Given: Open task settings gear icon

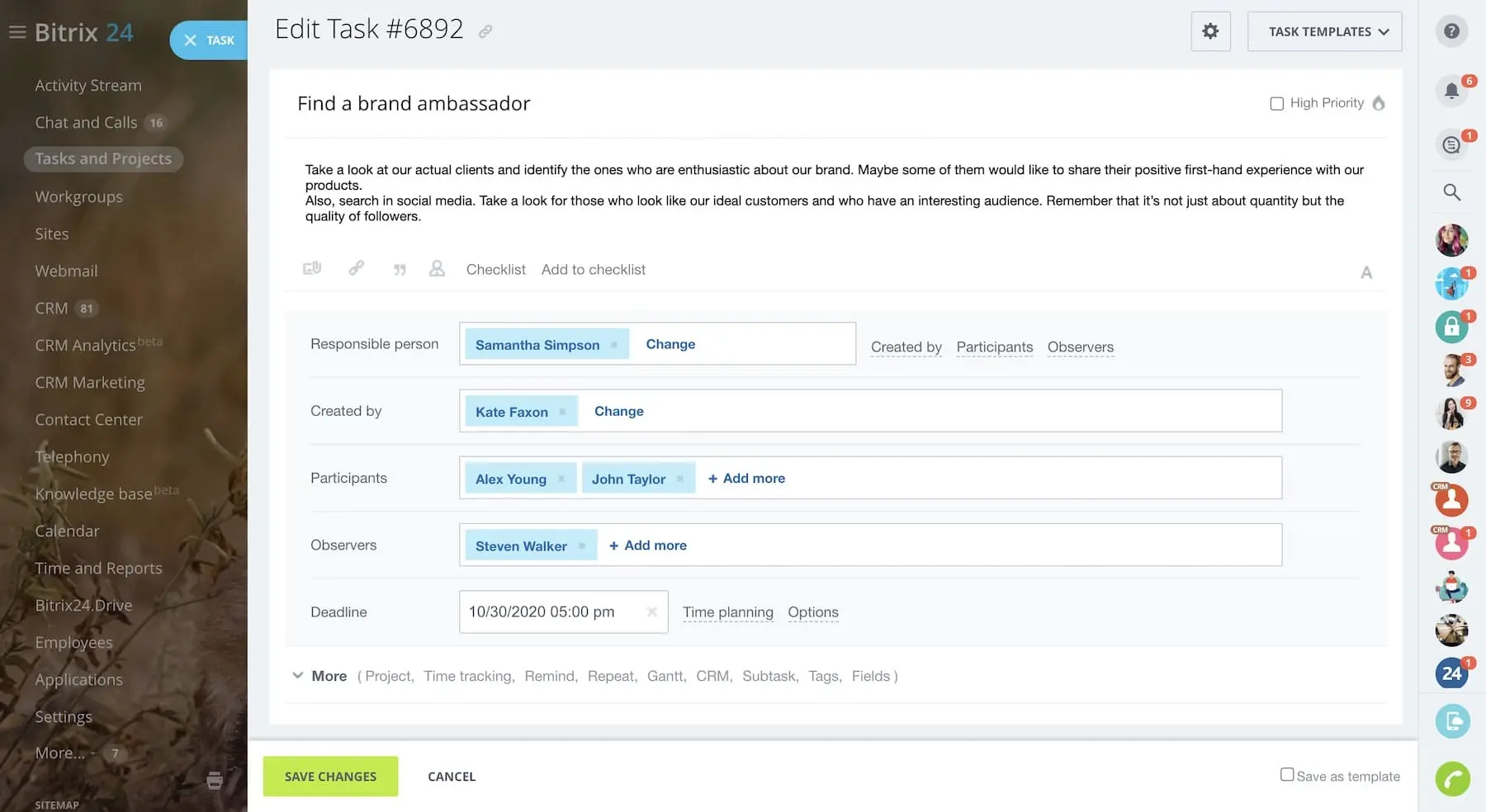Looking at the screenshot, I should click(x=1210, y=31).
